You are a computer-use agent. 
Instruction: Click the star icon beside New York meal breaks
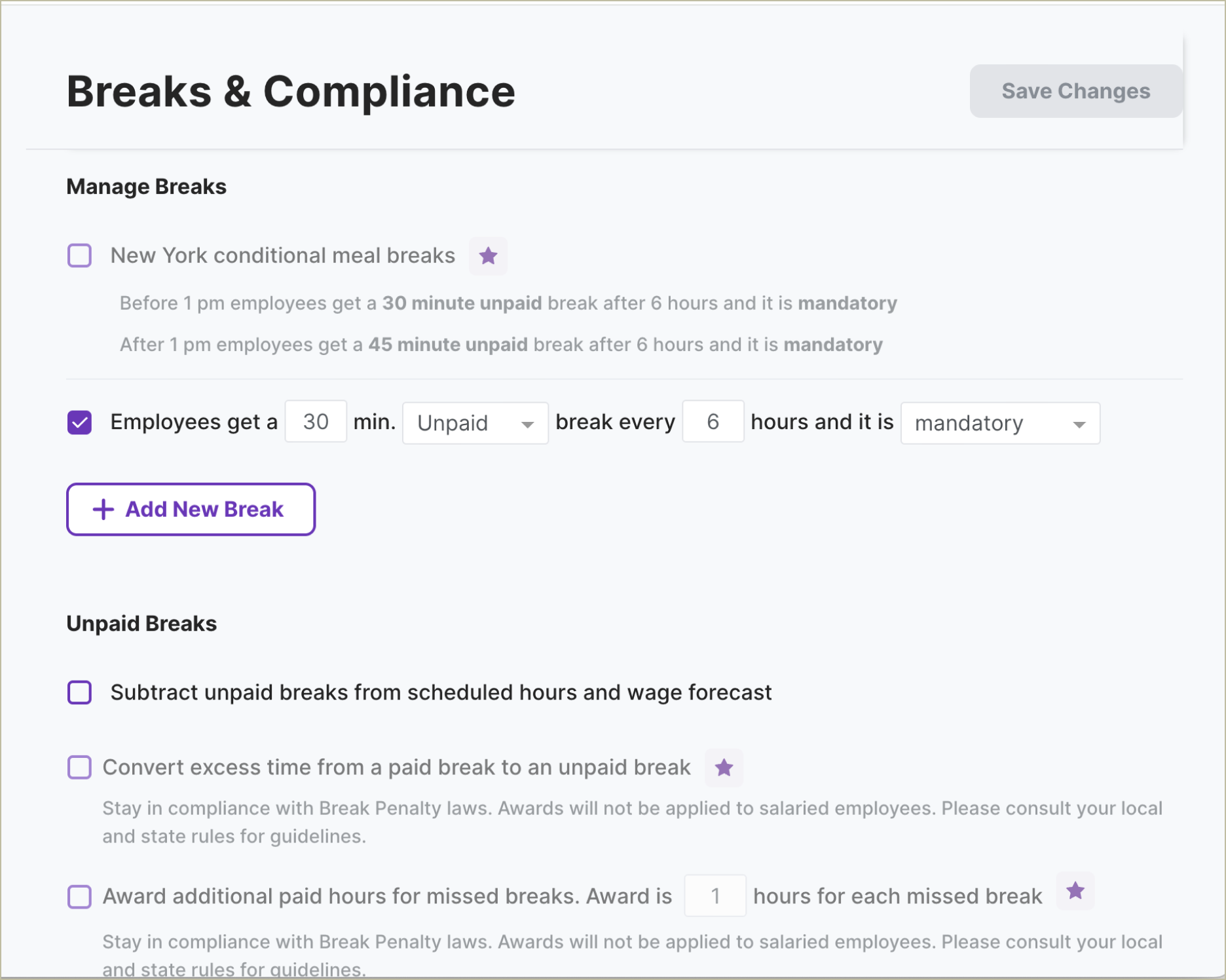(488, 256)
